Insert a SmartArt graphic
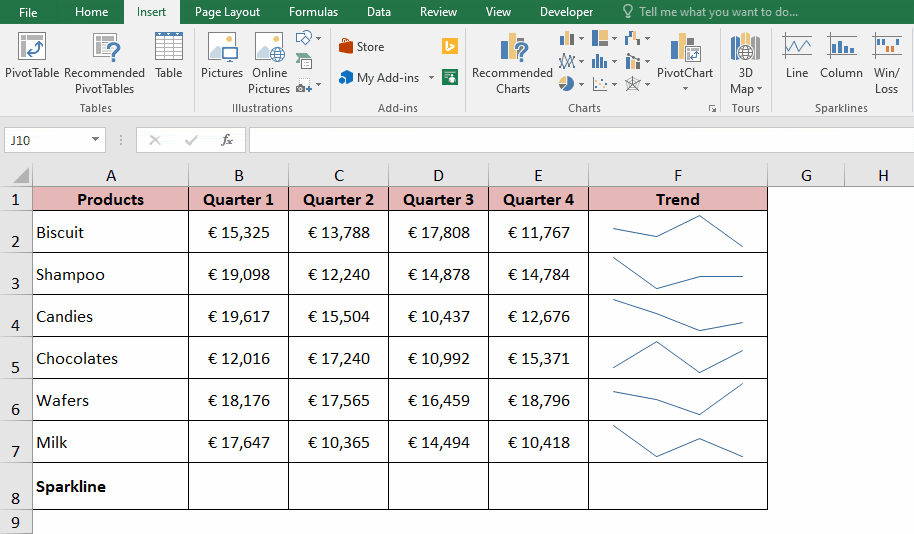The width and height of the screenshot is (914, 534). (x=304, y=61)
